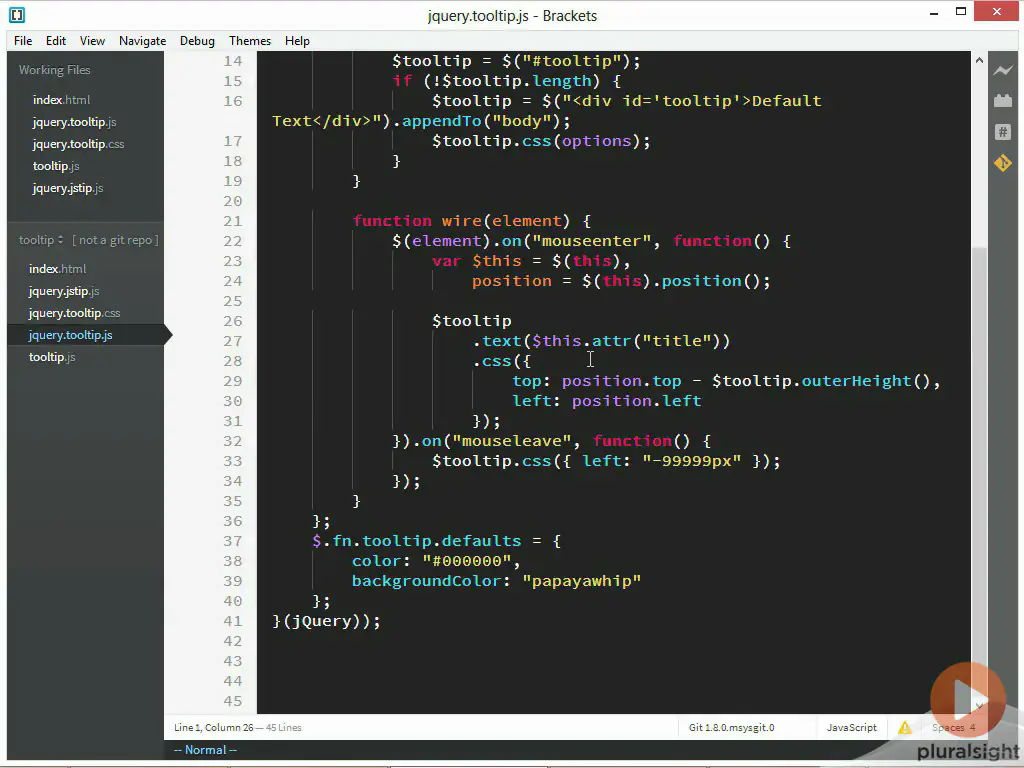Click the "mouseleave" string on line 32
Image resolution: width=1024 pixels, height=768 pixels.
click(511, 441)
